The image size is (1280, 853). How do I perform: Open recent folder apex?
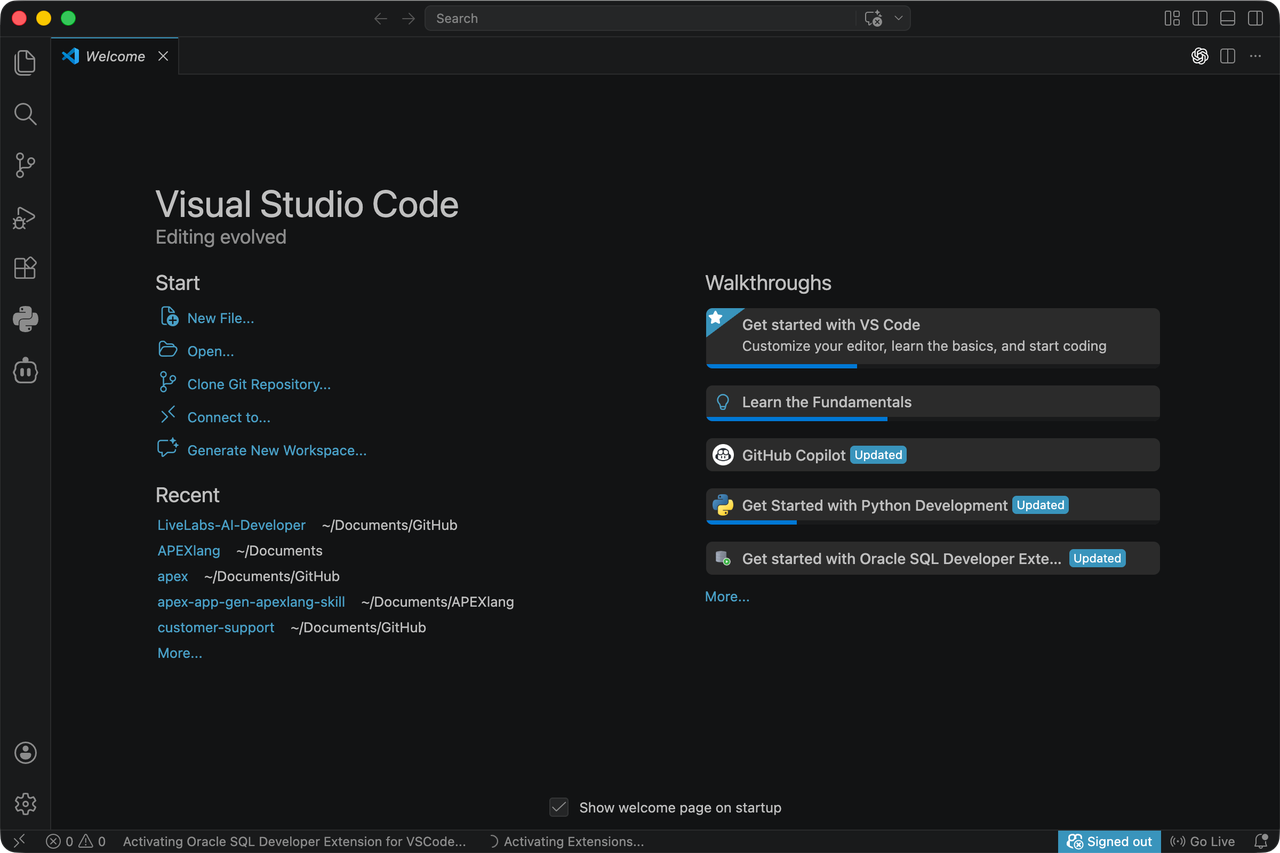pos(172,576)
